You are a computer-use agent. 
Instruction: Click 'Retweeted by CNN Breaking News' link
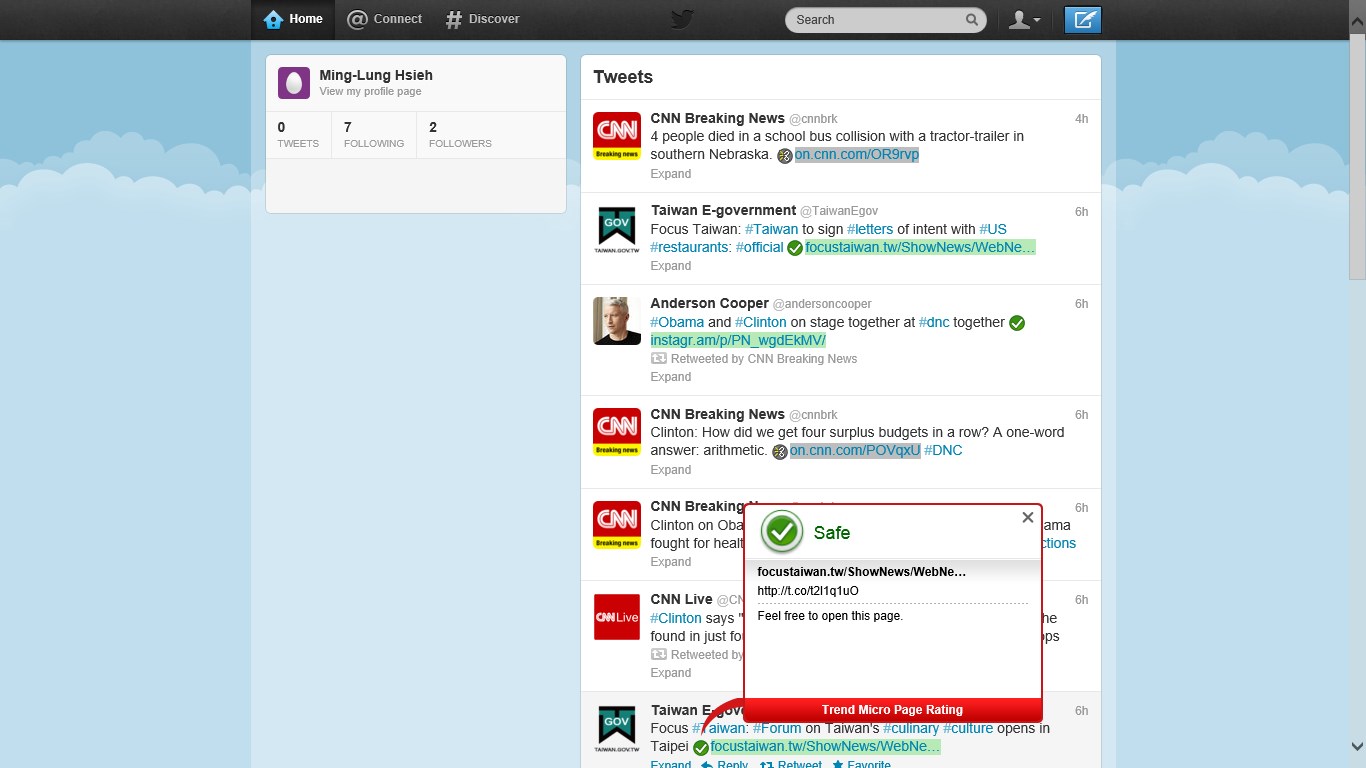764,359
